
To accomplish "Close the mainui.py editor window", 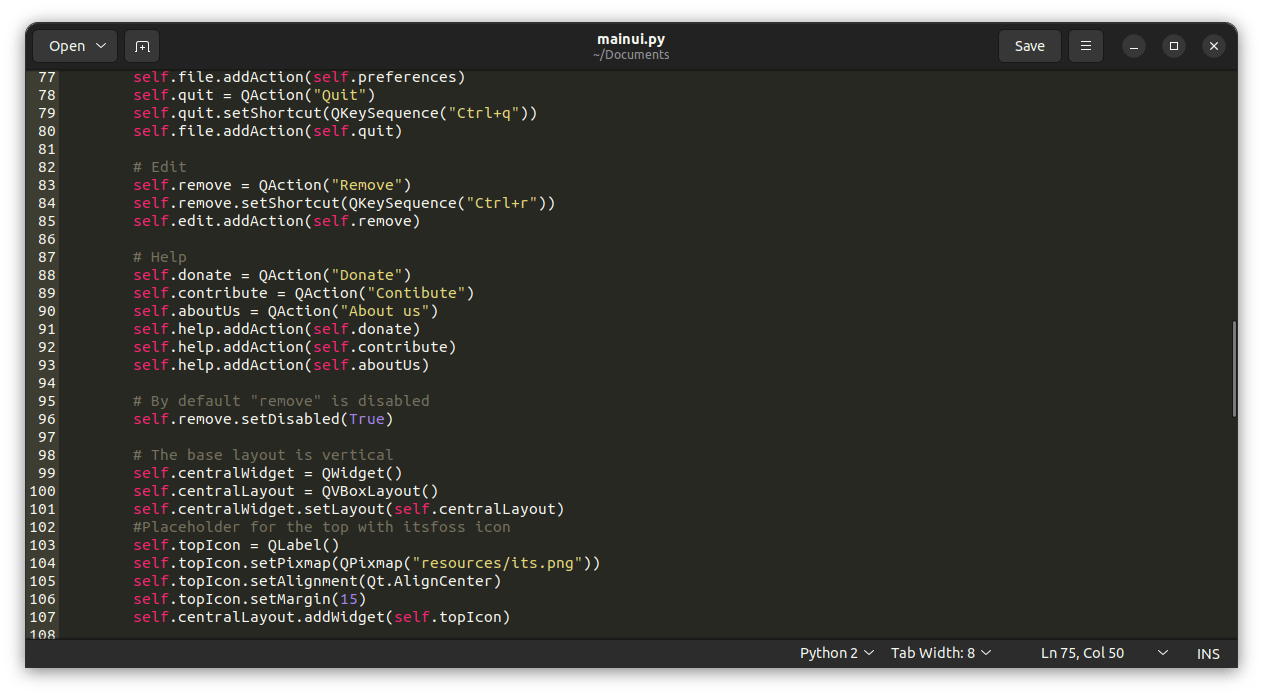I will click(1213, 46).
